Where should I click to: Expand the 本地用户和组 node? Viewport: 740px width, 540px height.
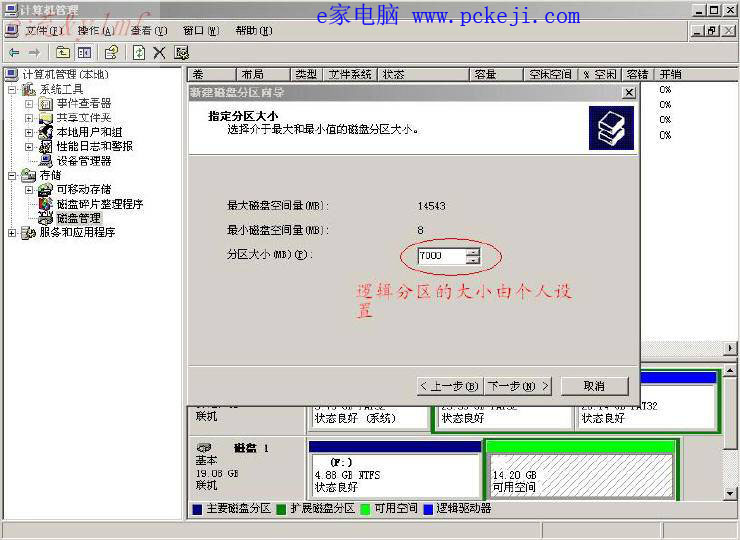pyautogui.click(x=29, y=132)
